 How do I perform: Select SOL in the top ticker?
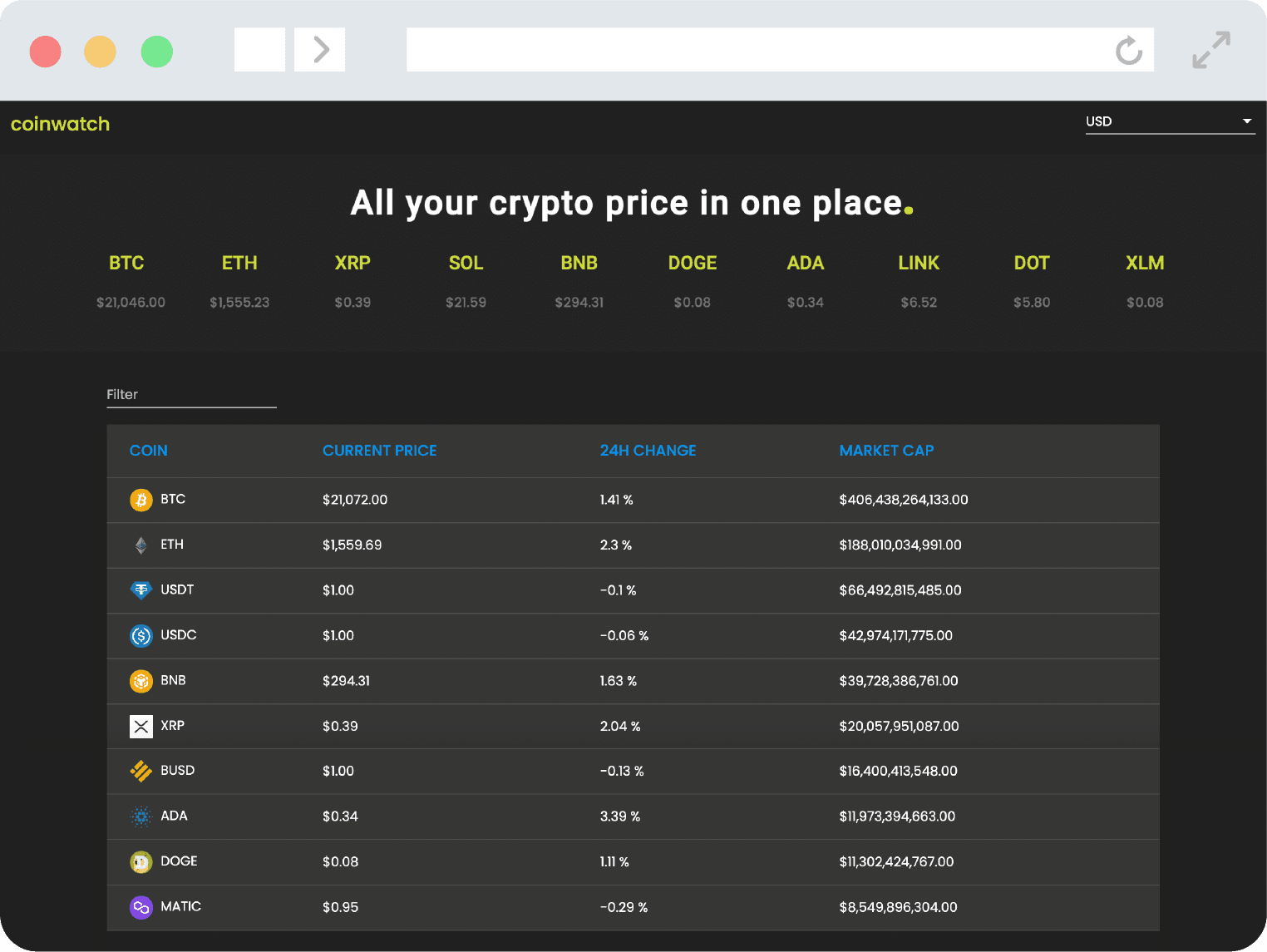tap(466, 263)
